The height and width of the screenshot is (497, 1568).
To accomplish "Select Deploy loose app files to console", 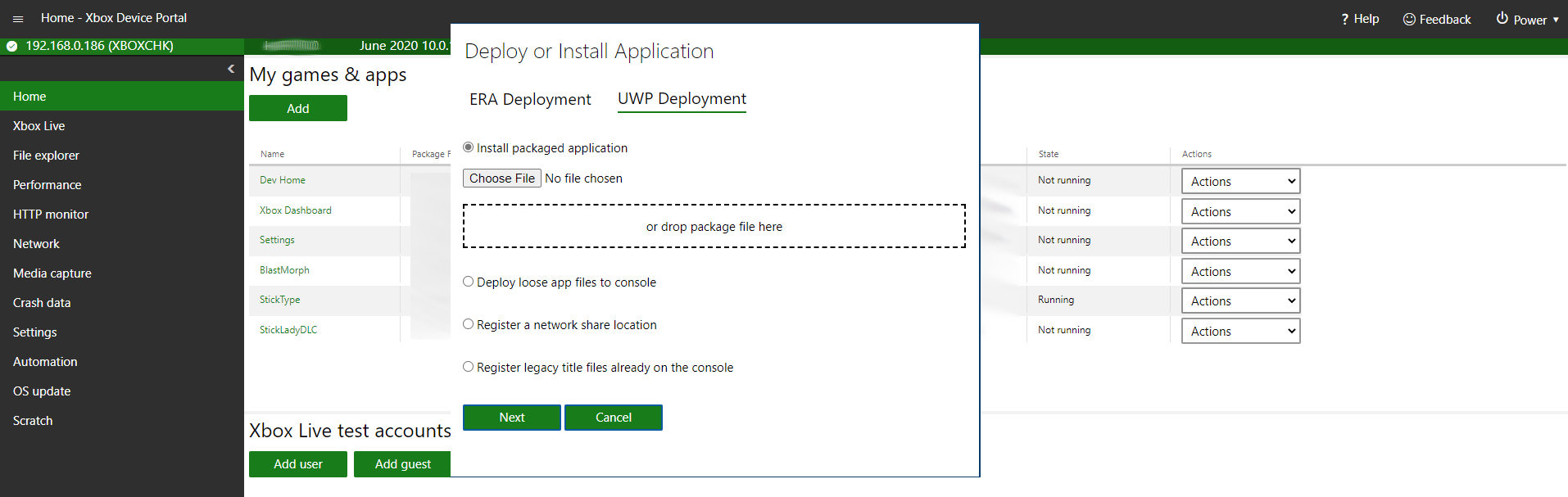I will pyautogui.click(x=469, y=282).
